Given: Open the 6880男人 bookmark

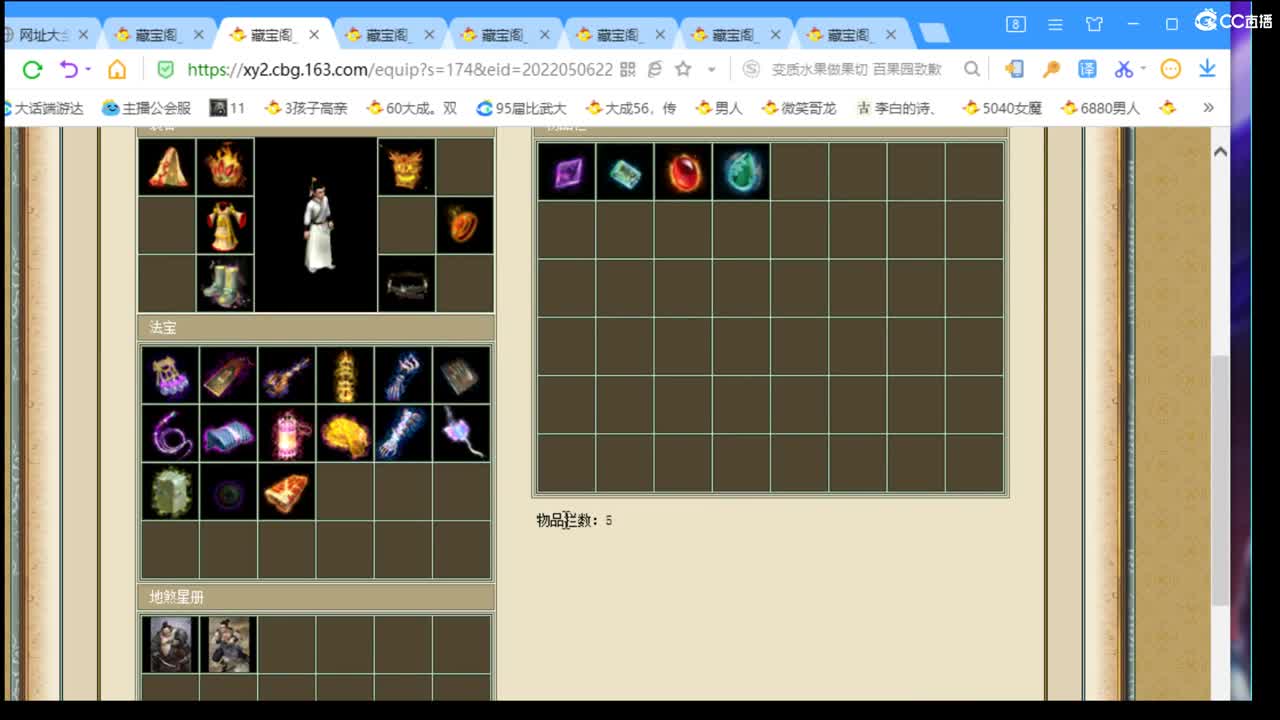Looking at the screenshot, I should 1100,108.
